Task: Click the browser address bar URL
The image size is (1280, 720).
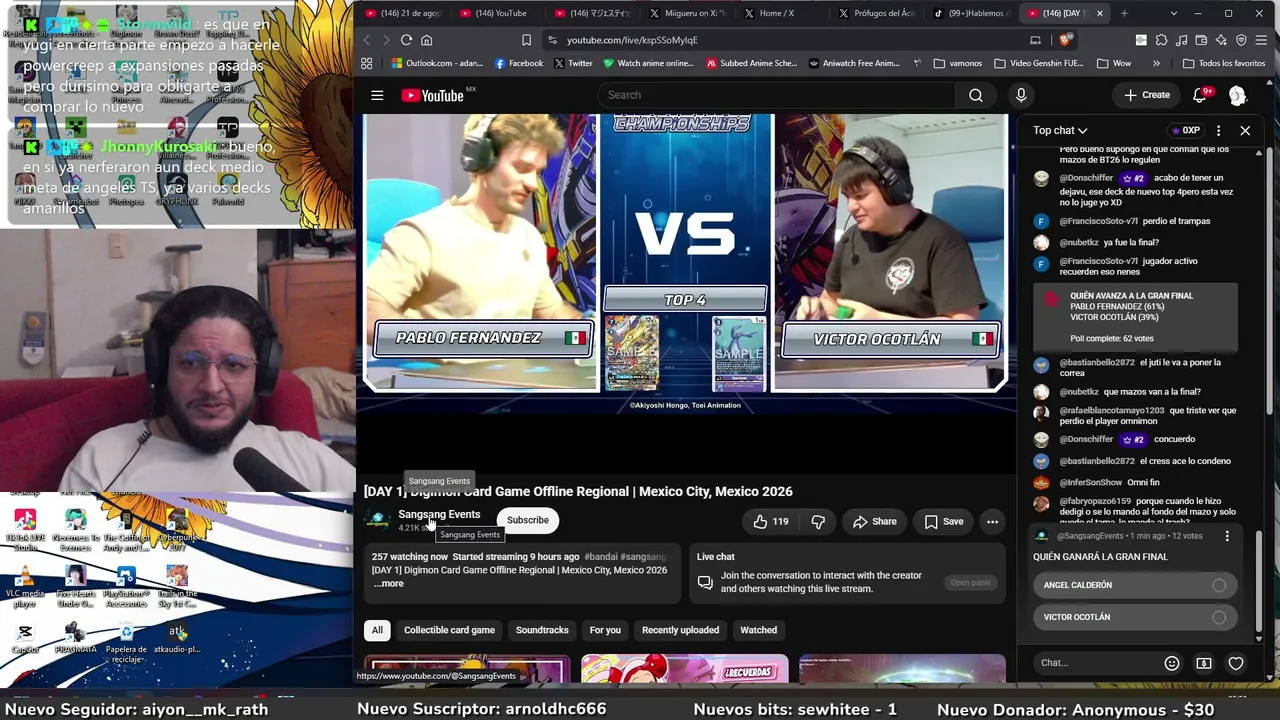Action: pos(632,40)
